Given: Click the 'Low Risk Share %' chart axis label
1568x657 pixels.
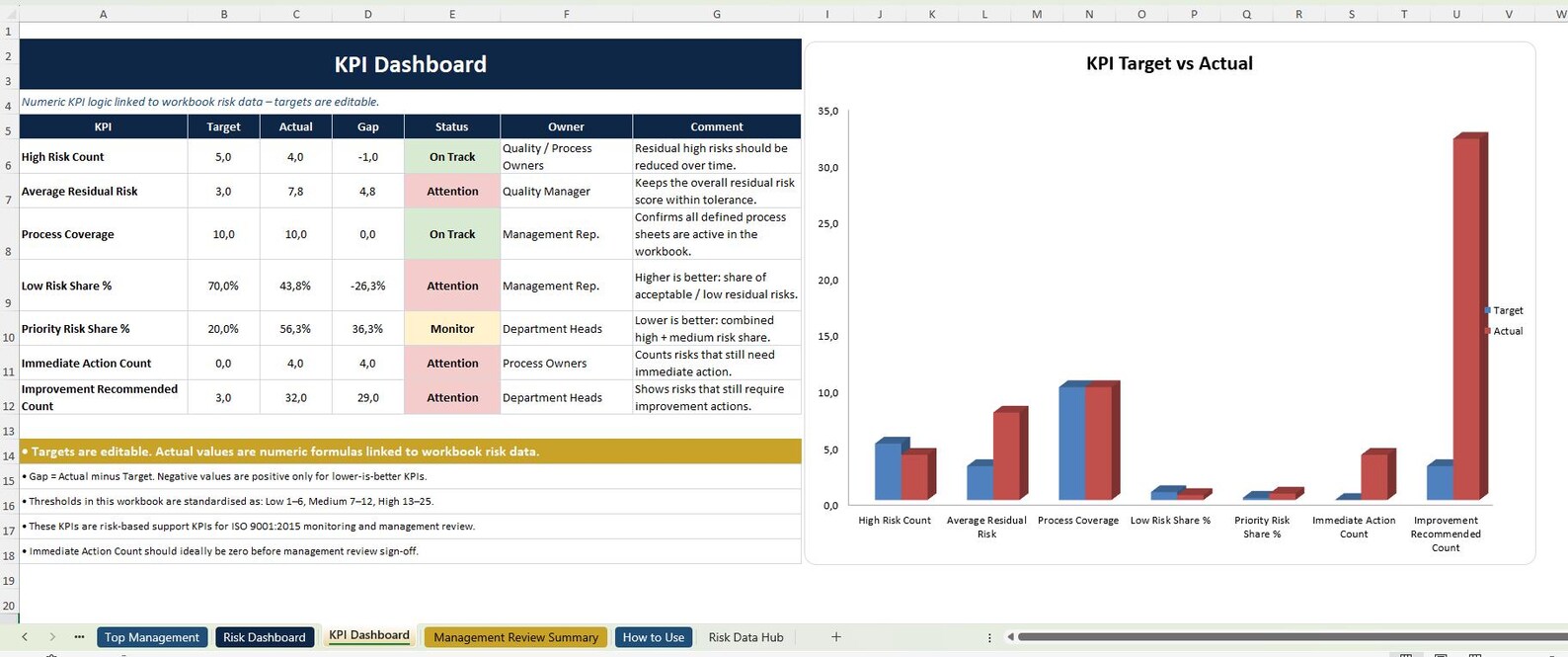Looking at the screenshot, I should 1170,521.
